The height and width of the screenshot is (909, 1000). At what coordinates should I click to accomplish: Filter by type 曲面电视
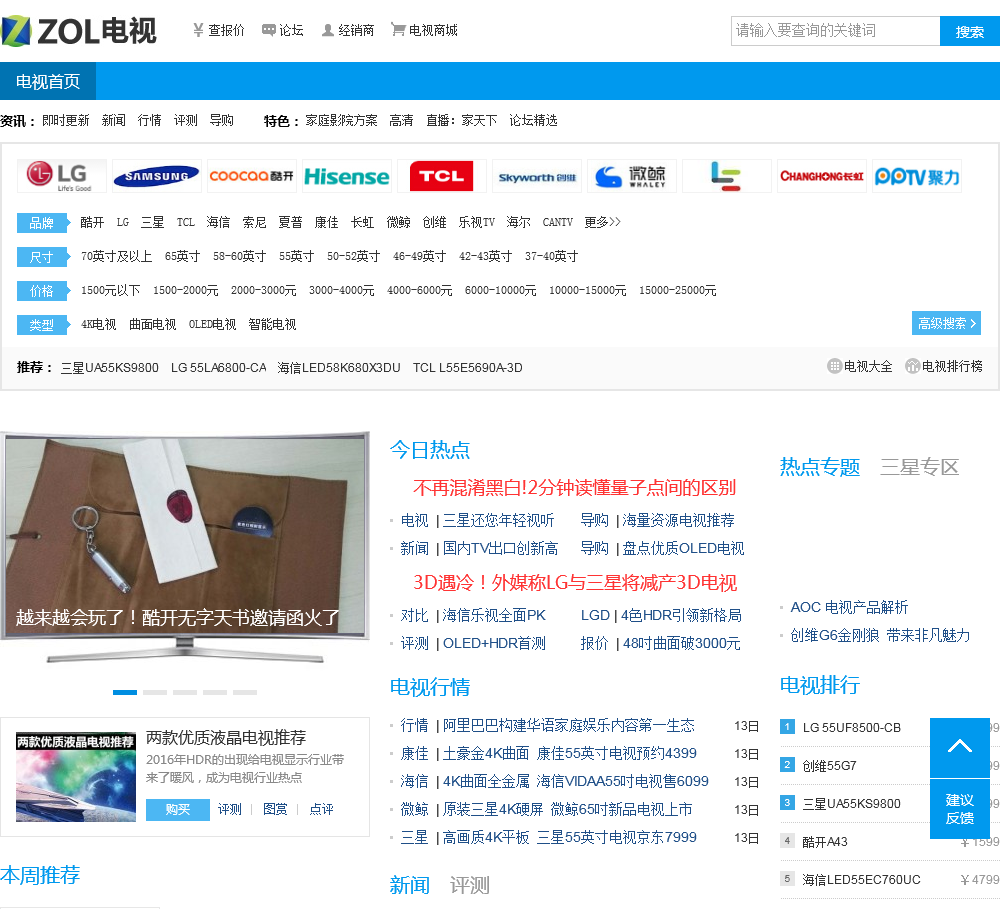tap(152, 324)
